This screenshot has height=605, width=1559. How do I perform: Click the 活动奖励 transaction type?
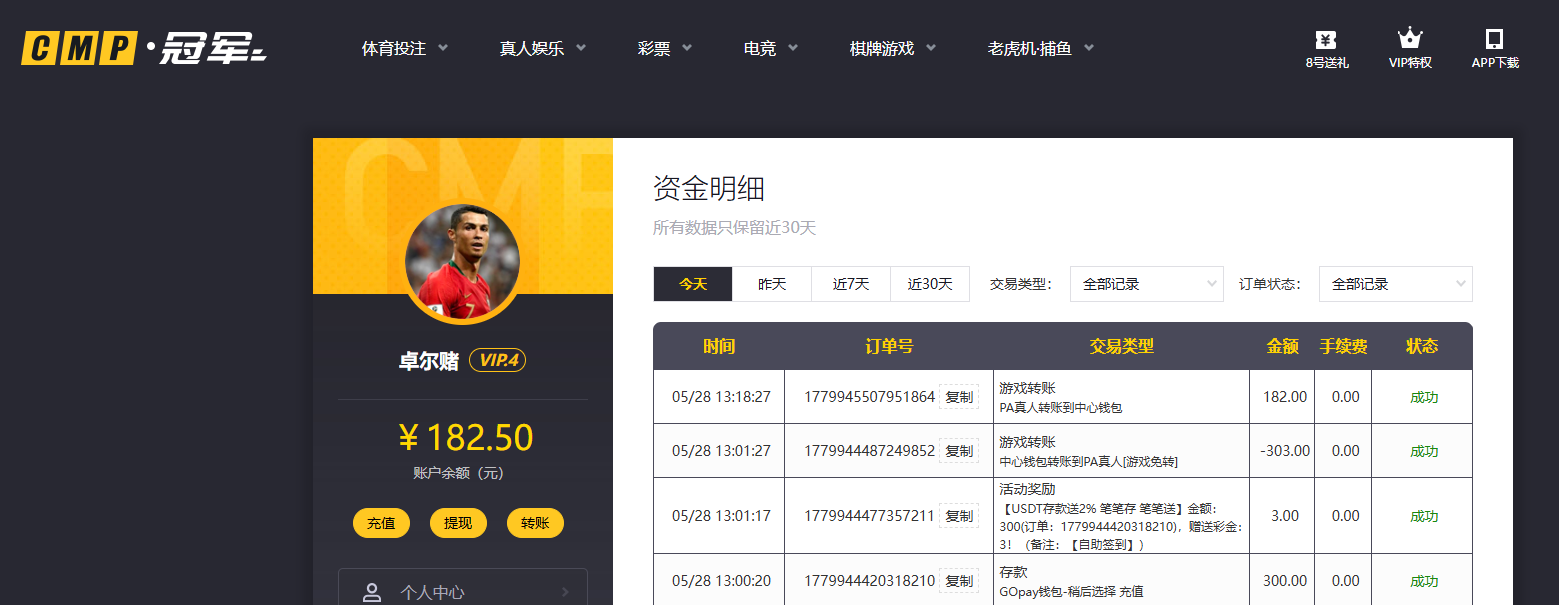[x=1027, y=490]
